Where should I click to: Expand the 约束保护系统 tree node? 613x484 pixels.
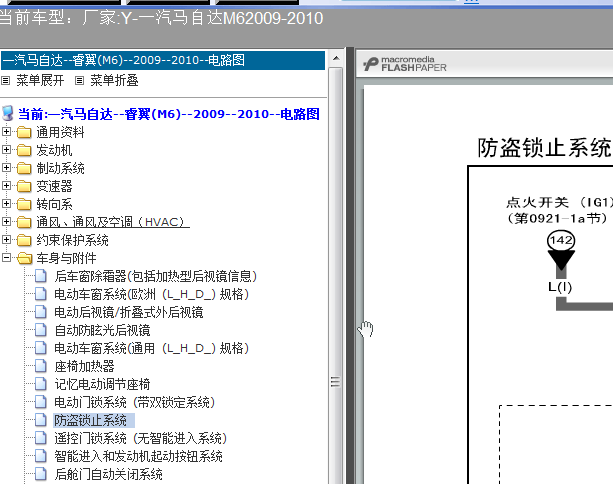[x=6, y=240]
